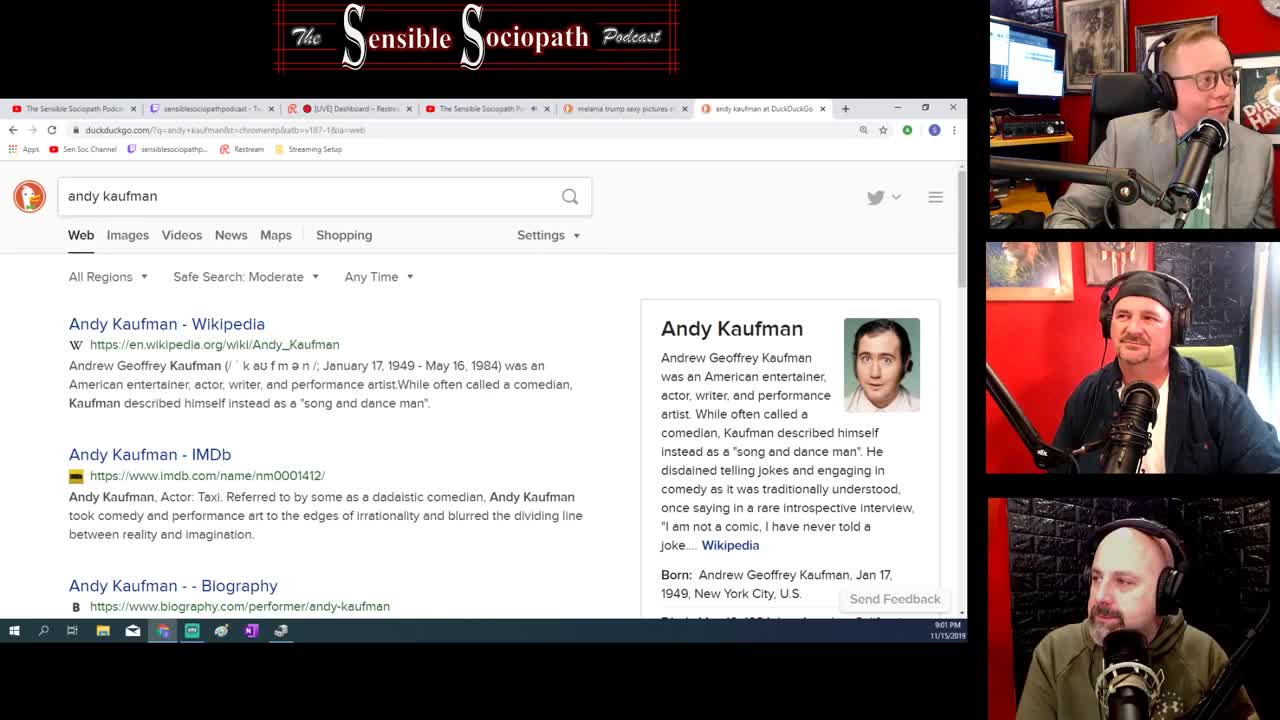The width and height of the screenshot is (1280, 720).
Task: Click Andy Kaufman portrait thumbnail
Action: click(882, 365)
